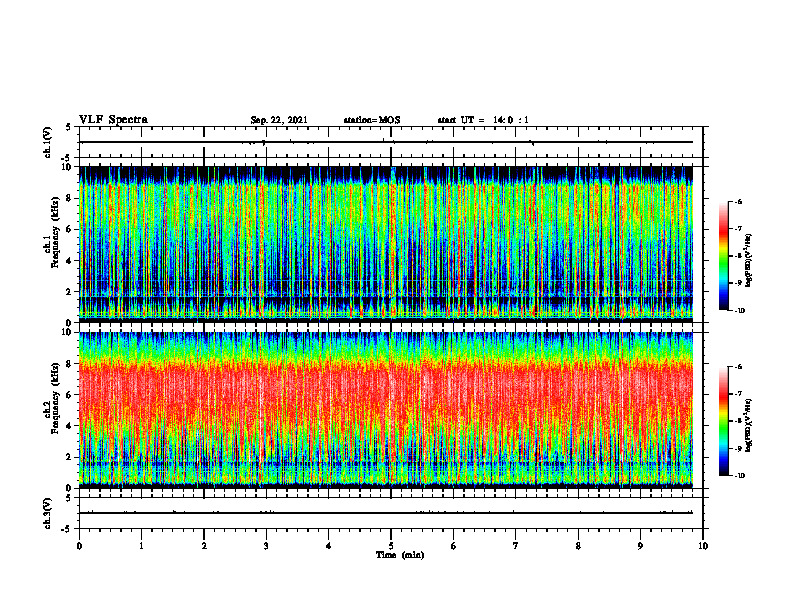Select the ch.2 "Frequency (kHz)" axis label

(56, 398)
